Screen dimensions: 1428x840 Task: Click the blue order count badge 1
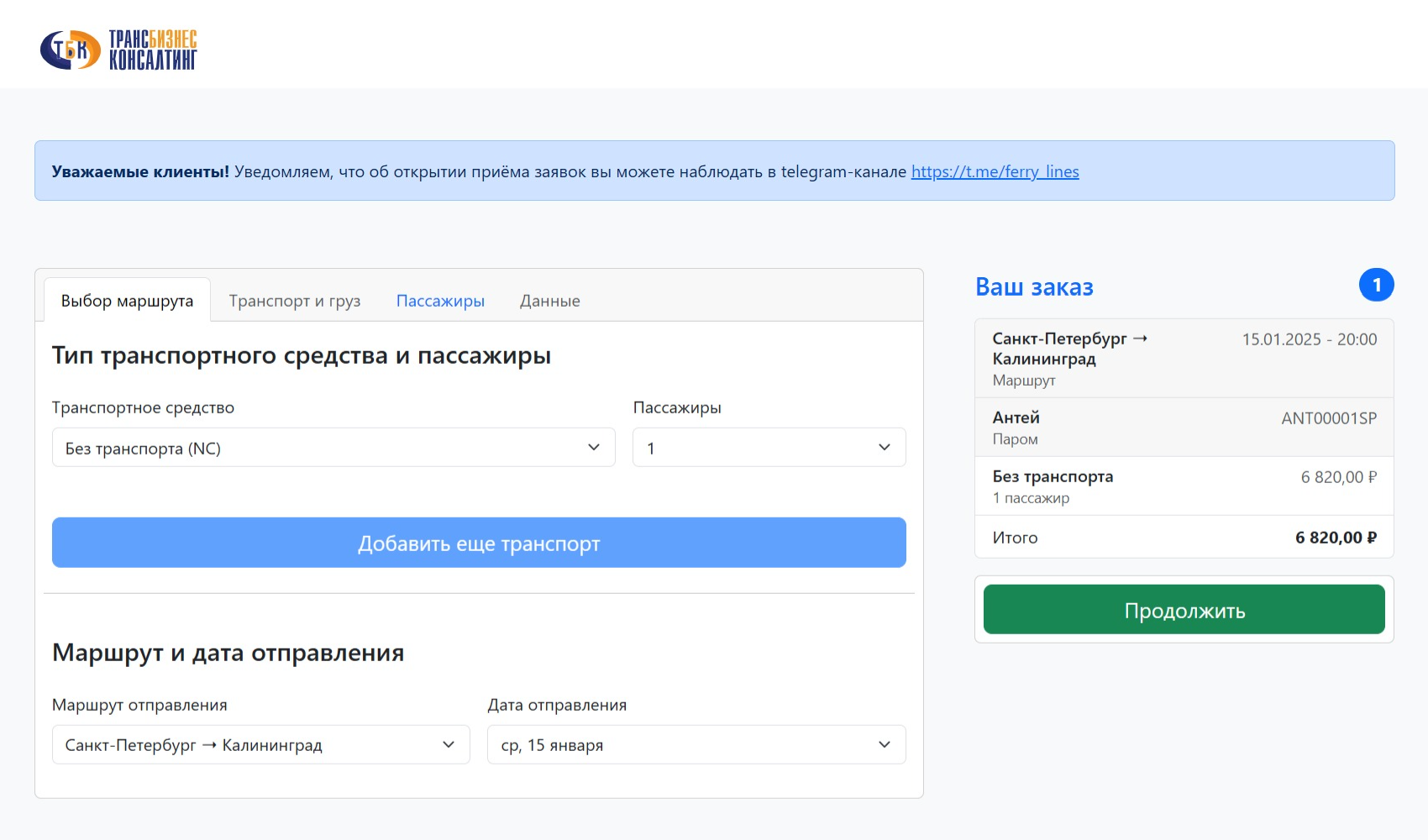(1376, 286)
